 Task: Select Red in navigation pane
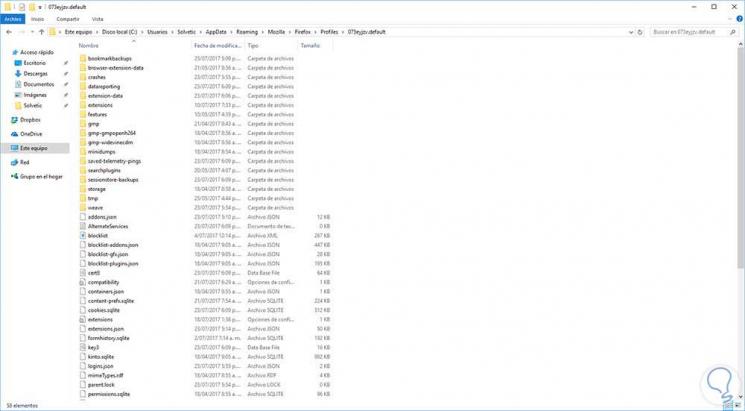point(24,162)
